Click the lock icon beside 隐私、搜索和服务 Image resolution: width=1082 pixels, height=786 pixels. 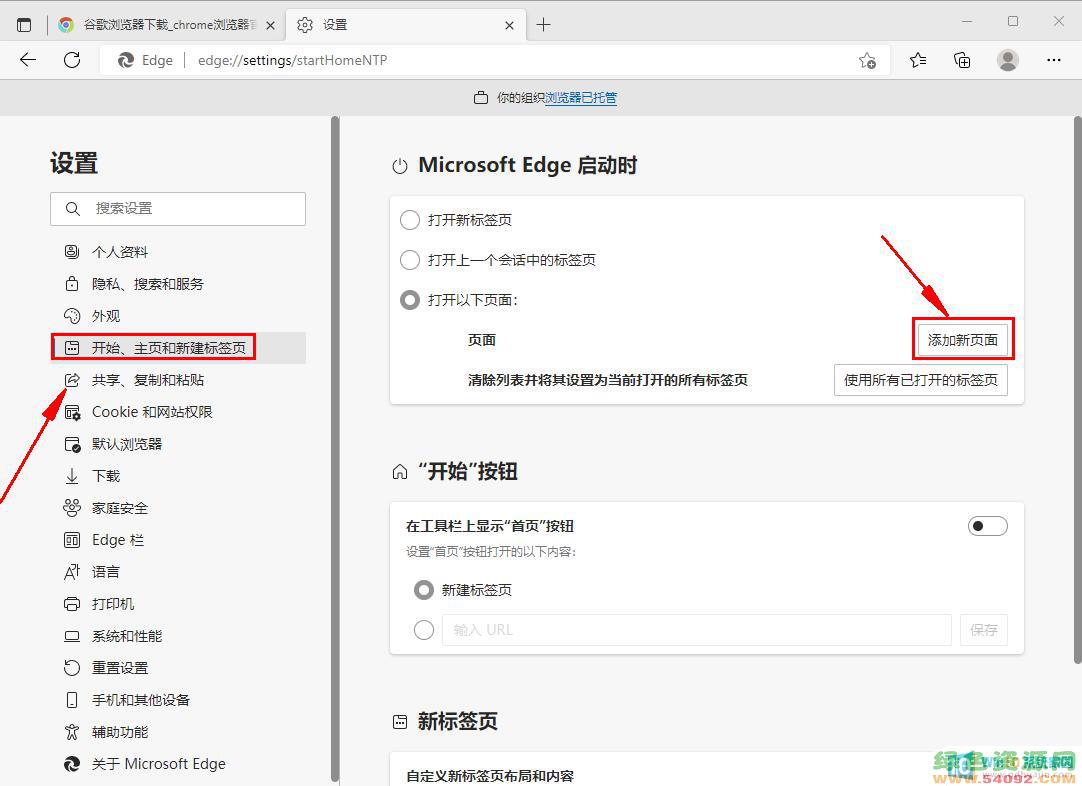[72, 284]
